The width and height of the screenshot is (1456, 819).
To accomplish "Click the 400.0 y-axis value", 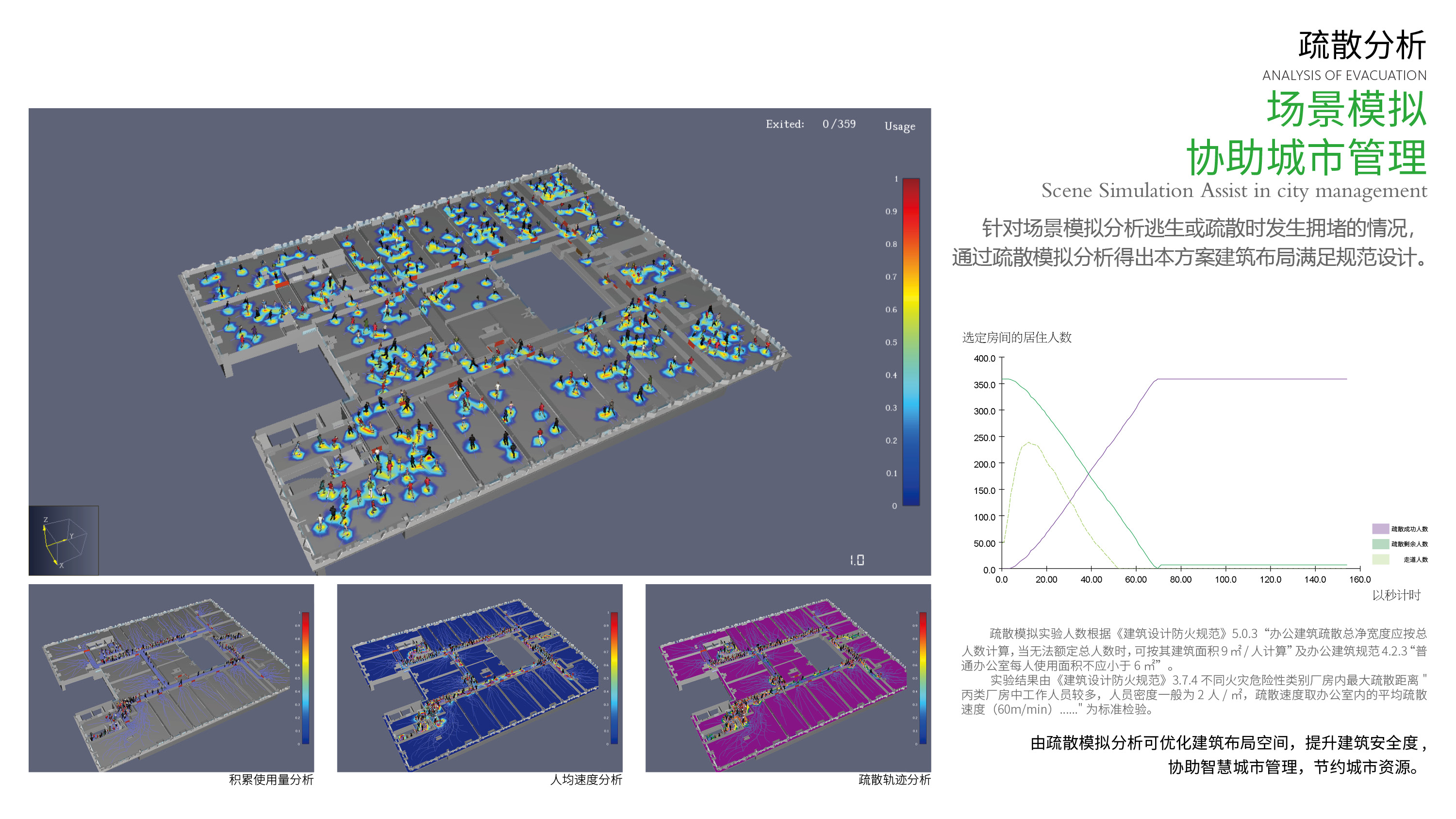I will (984, 359).
